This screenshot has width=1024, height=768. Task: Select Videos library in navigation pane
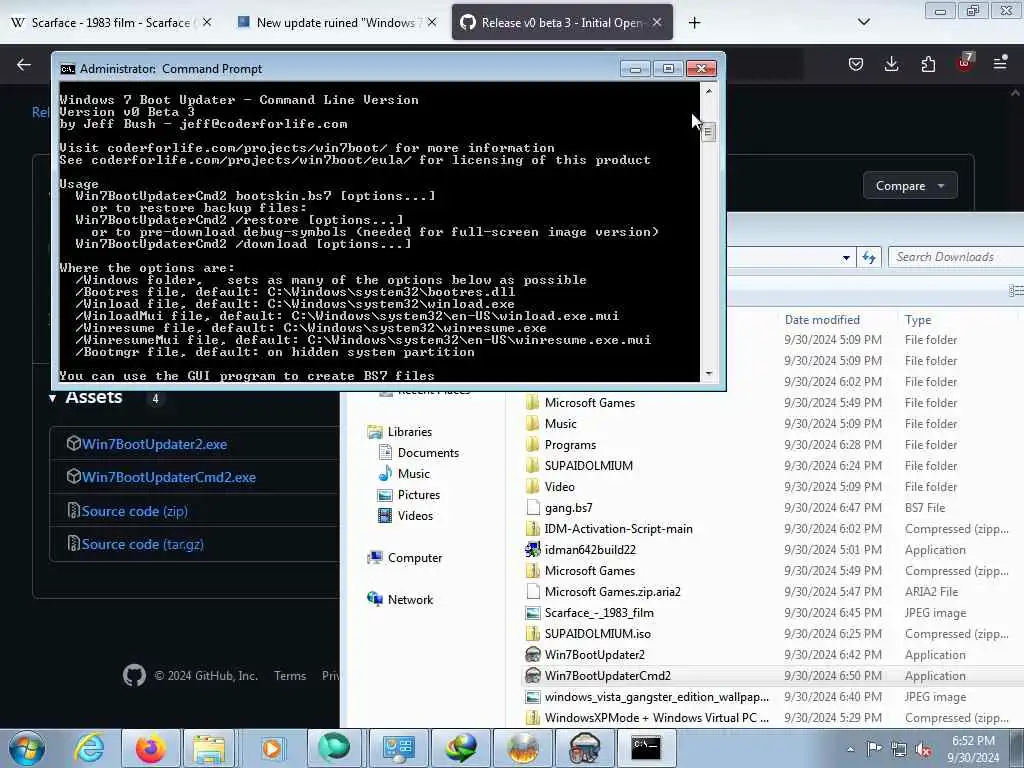(x=415, y=516)
